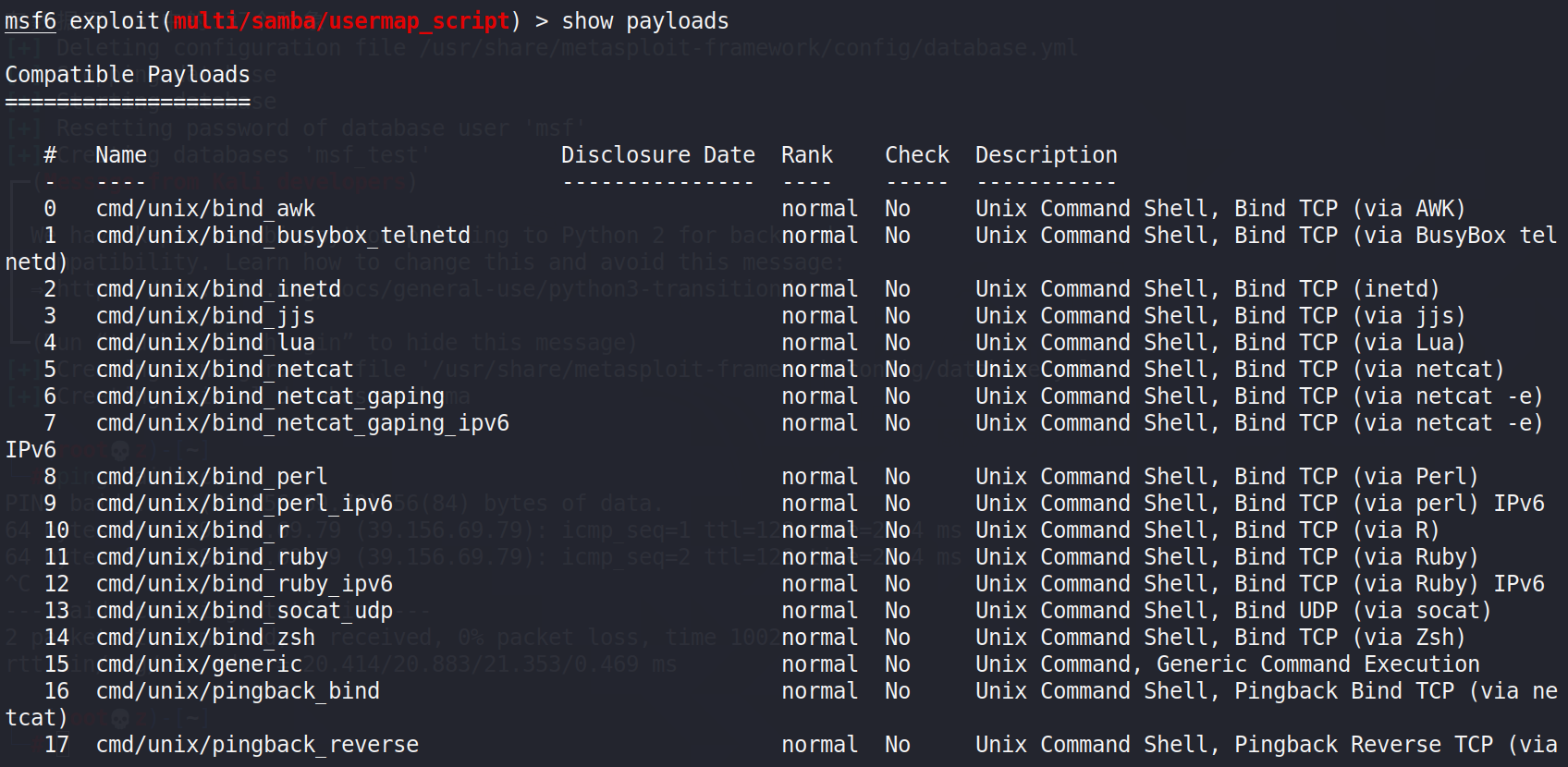The height and width of the screenshot is (767, 1568).
Task: Select payload cmd/unix/bind_r
Action: point(192,530)
